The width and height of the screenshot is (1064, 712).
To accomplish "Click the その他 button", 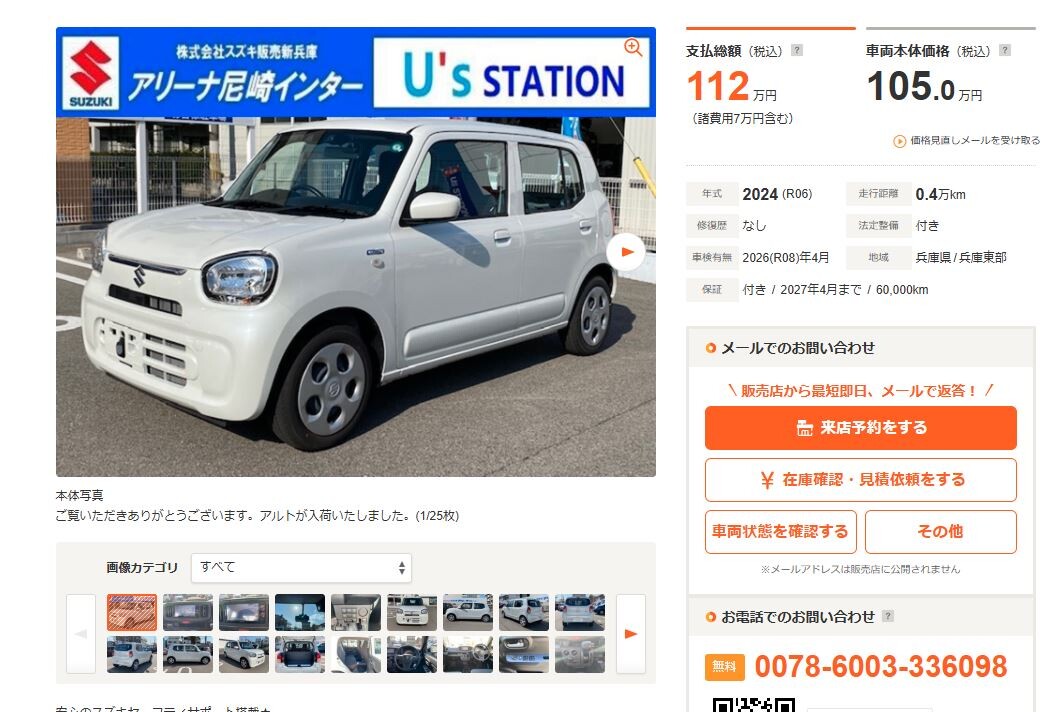I will [x=940, y=531].
